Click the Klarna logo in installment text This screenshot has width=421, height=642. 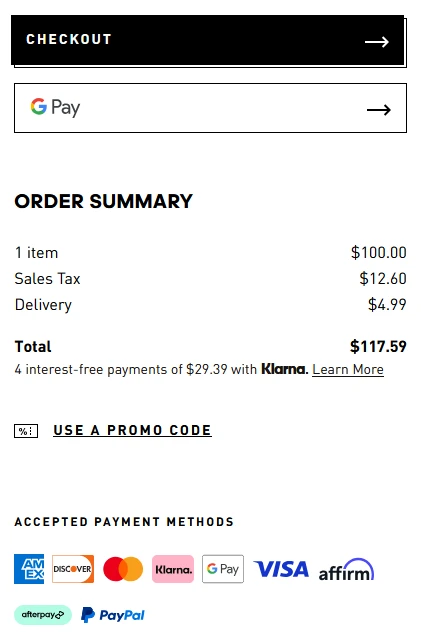click(285, 369)
